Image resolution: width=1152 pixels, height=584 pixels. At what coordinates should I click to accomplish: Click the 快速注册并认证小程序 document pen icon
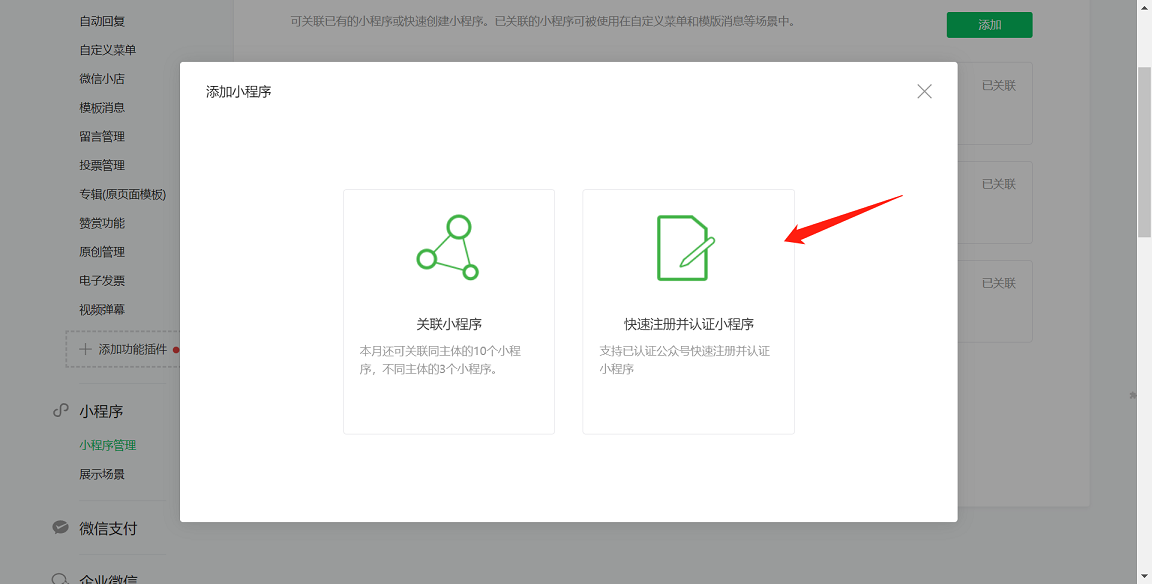tap(686, 248)
